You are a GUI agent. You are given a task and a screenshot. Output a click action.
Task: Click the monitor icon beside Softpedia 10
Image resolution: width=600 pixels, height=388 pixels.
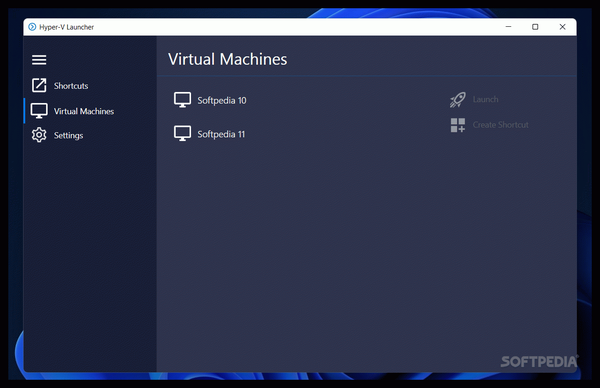coord(183,100)
